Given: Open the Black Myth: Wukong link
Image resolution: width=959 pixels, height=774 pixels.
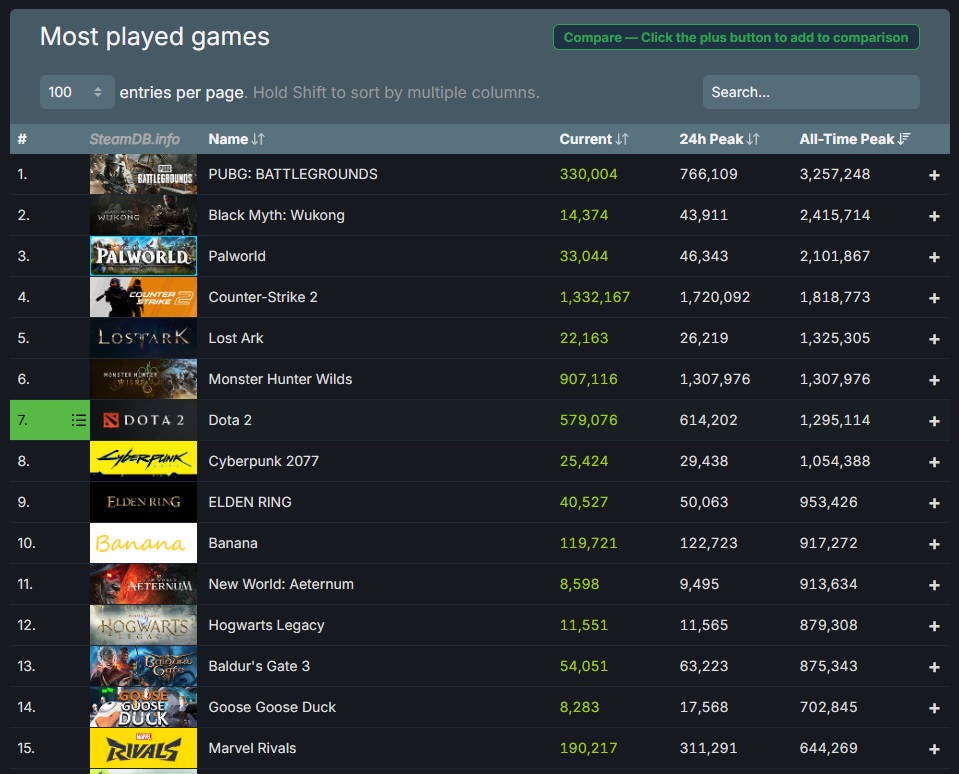Looking at the screenshot, I should 276,215.
